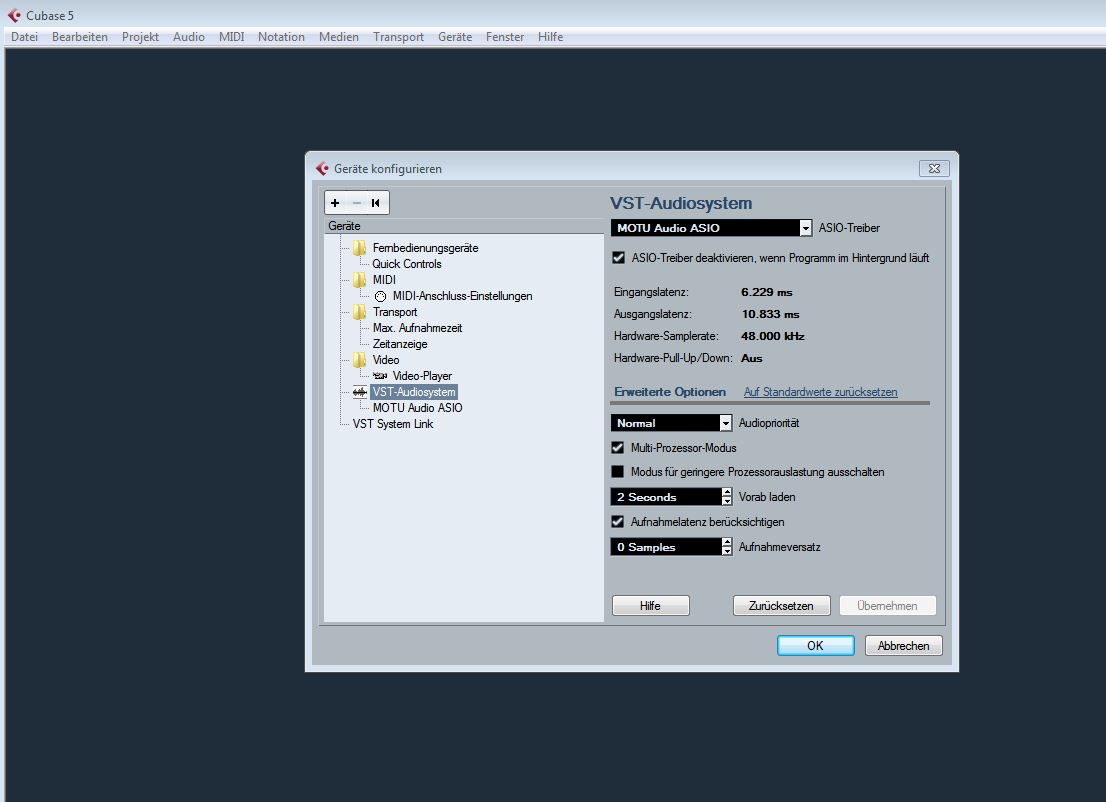Click the Übernehmen button
This screenshot has width=1106, height=802.
(887, 606)
